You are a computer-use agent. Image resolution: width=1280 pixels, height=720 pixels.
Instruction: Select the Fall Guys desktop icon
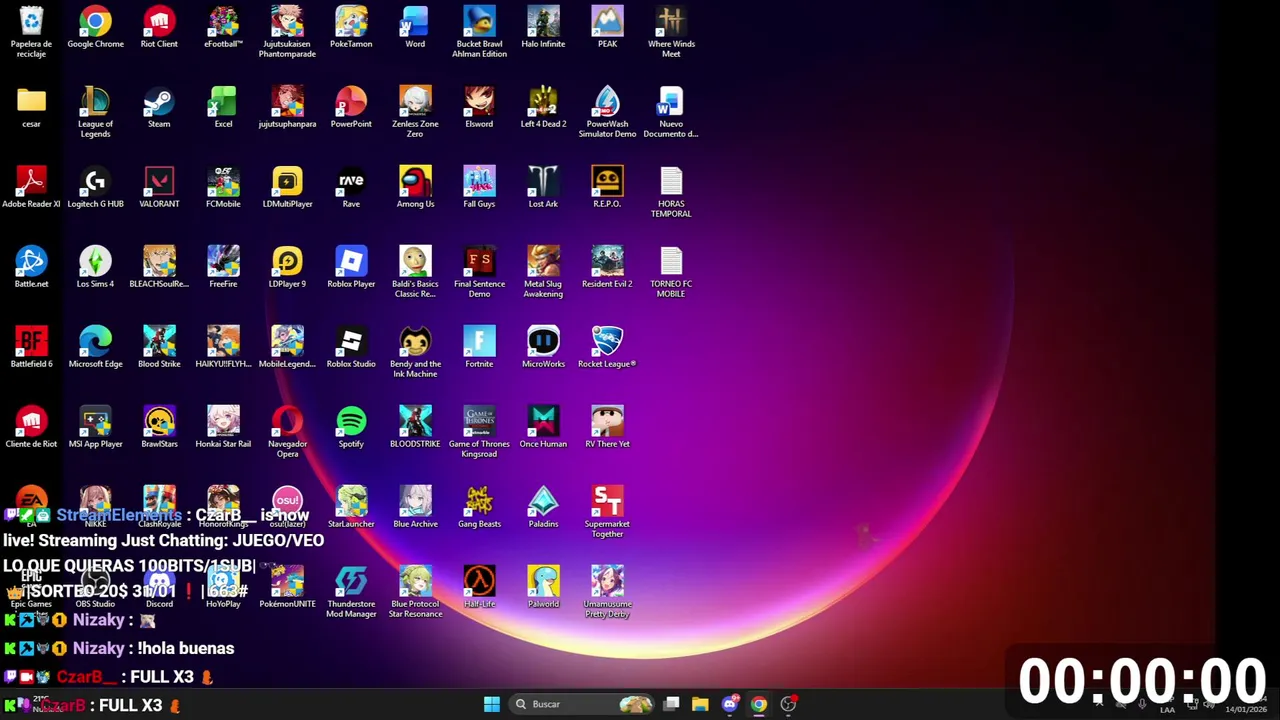479,187
